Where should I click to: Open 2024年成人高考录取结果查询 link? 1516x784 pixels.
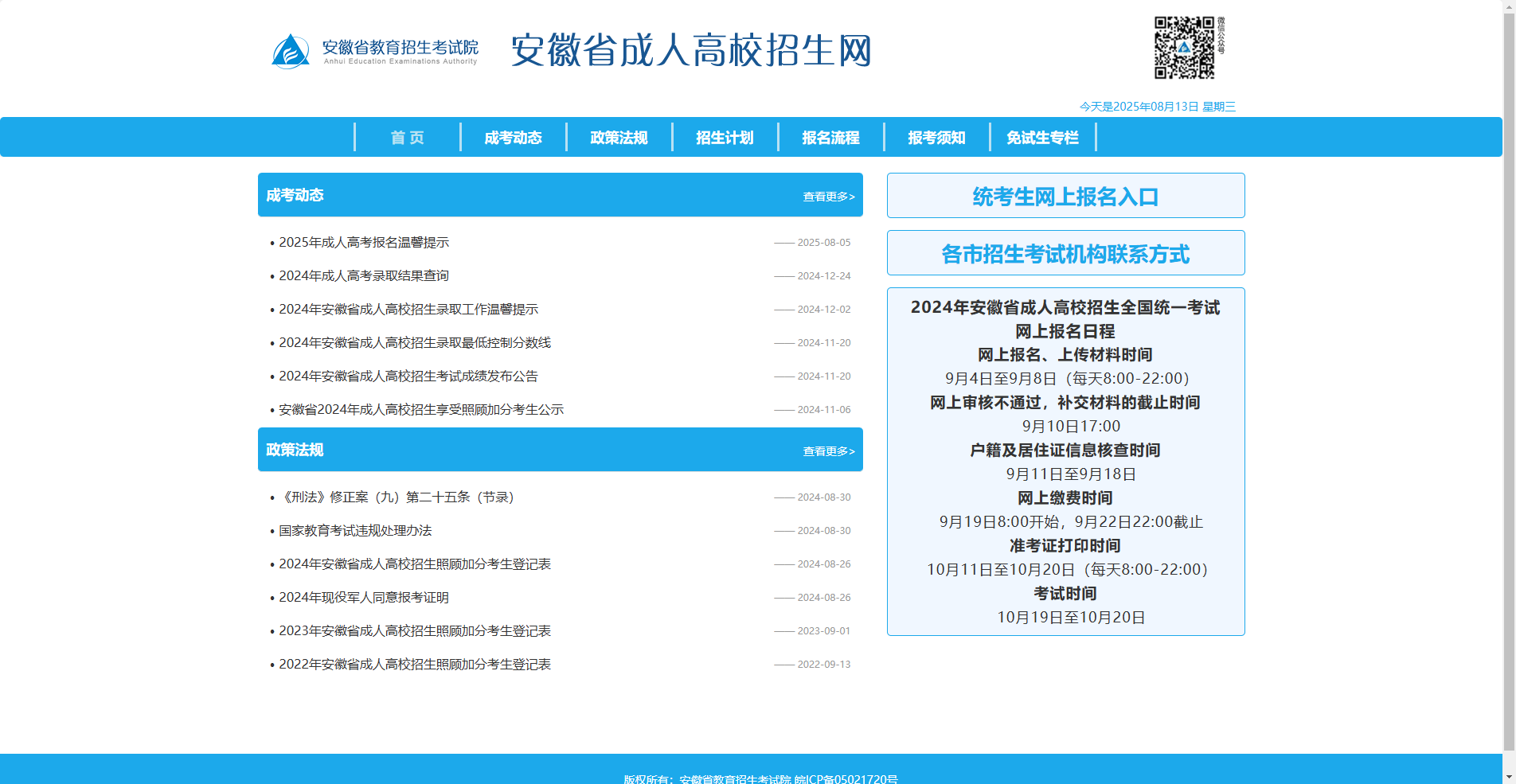(x=363, y=275)
